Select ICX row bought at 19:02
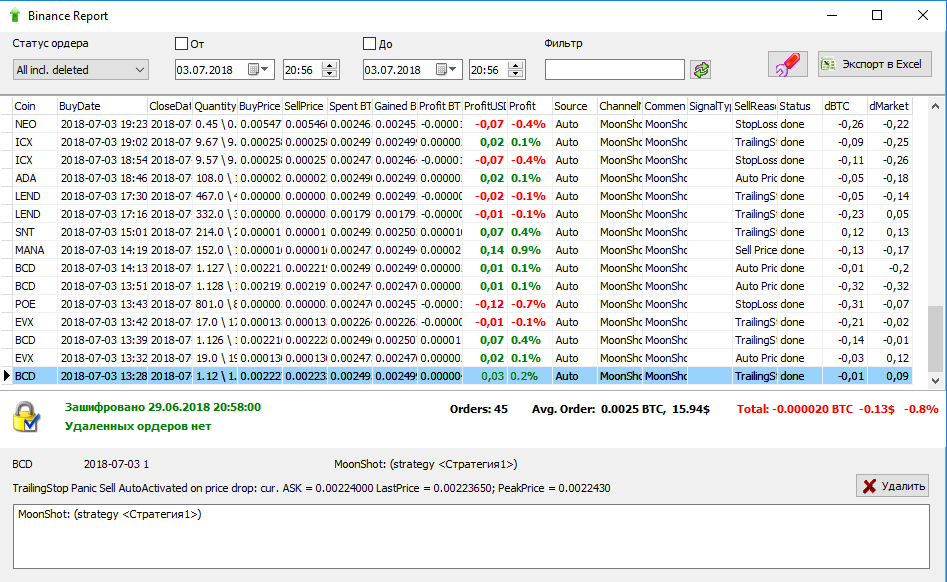The image size is (947, 582). click(x=462, y=142)
